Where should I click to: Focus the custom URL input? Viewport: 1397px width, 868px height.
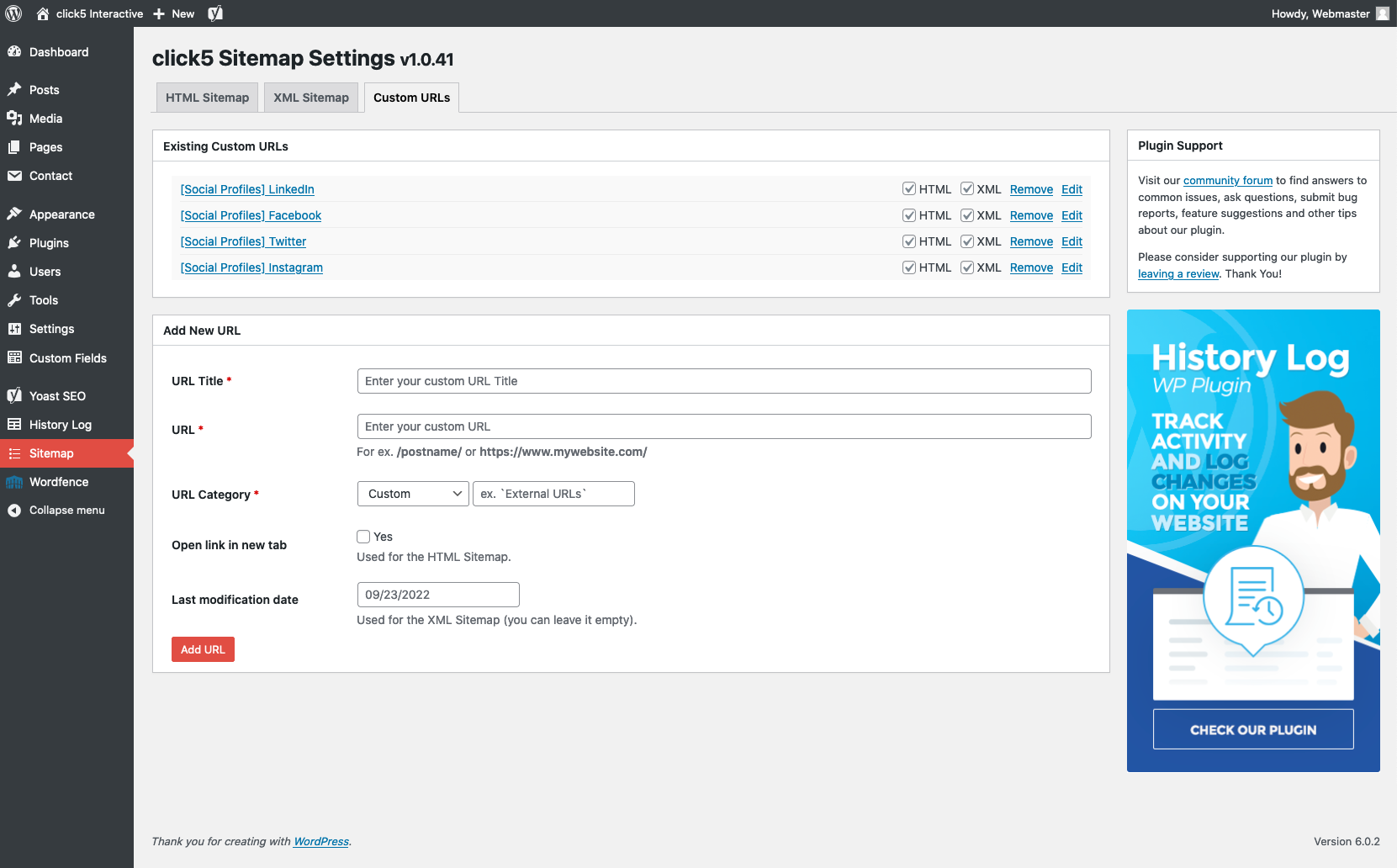[724, 426]
